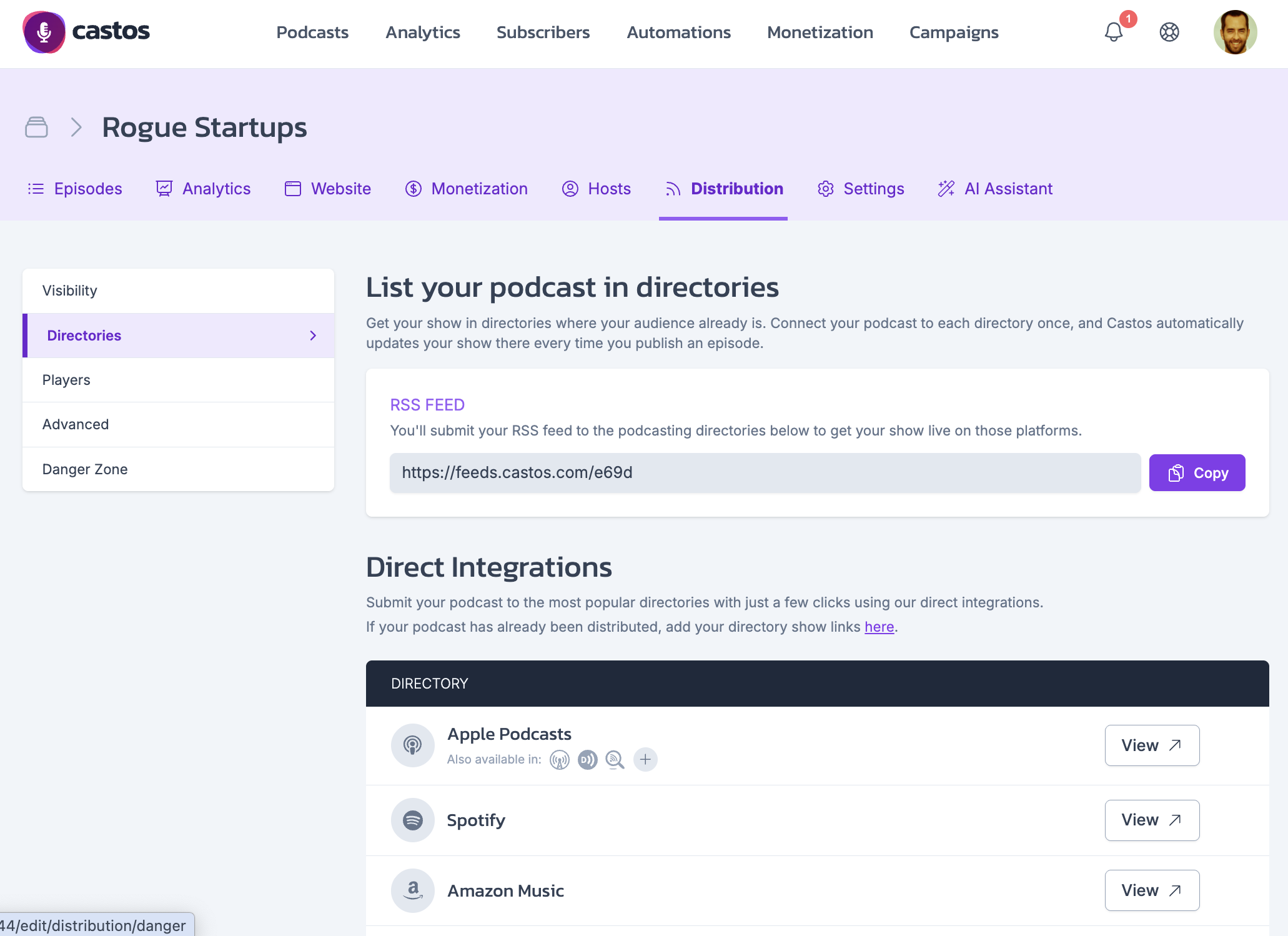Click the Spotify directory icon

pos(412,820)
